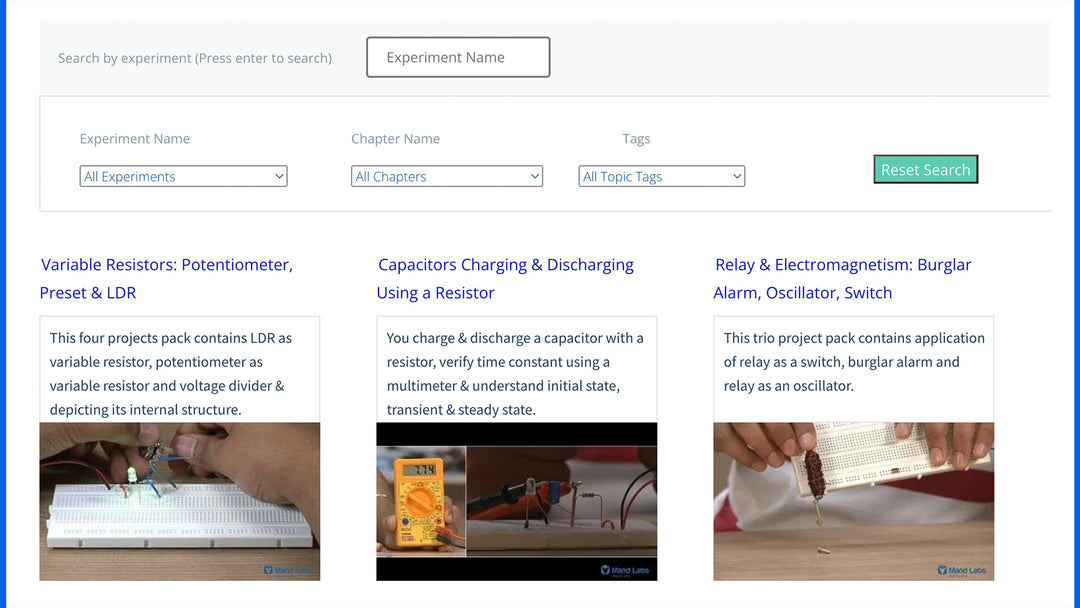
Task: Expand the All Chapters dropdown
Action: (x=447, y=177)
